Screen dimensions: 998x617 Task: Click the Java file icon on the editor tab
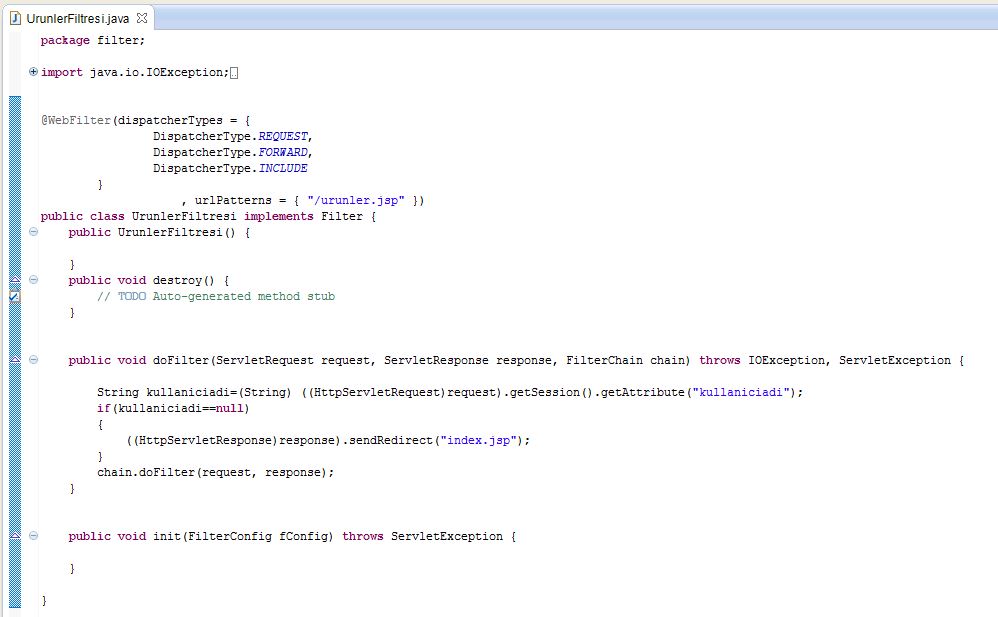16,18
